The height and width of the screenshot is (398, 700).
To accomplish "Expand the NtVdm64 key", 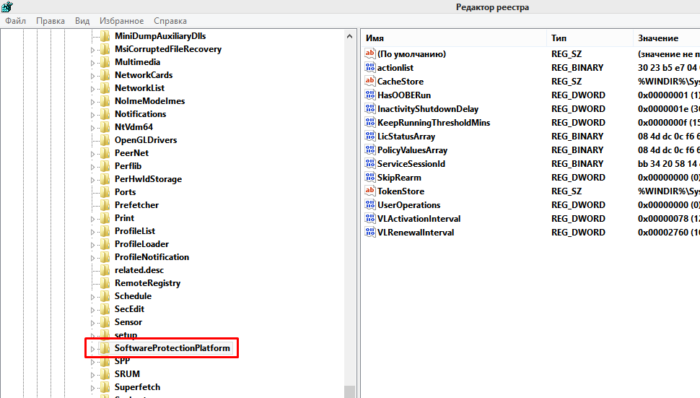I will (93, 128).
